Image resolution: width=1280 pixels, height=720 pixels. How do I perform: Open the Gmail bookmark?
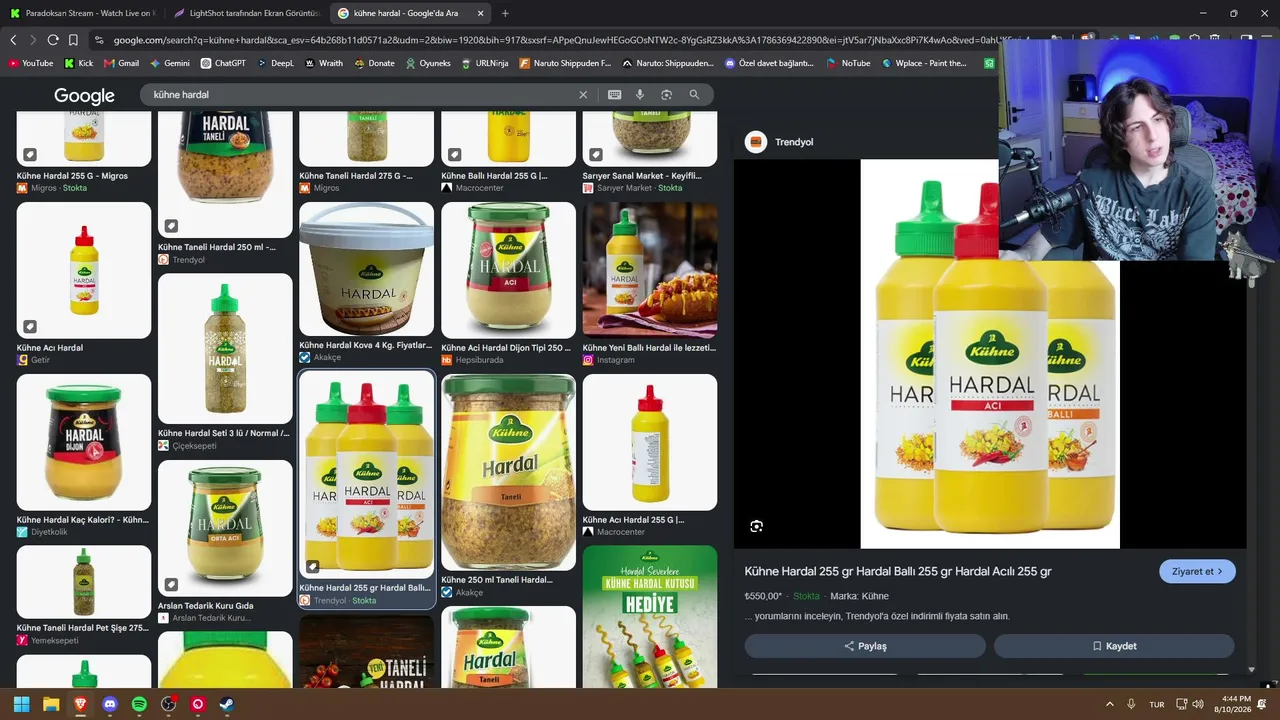[x=122, y=63]
